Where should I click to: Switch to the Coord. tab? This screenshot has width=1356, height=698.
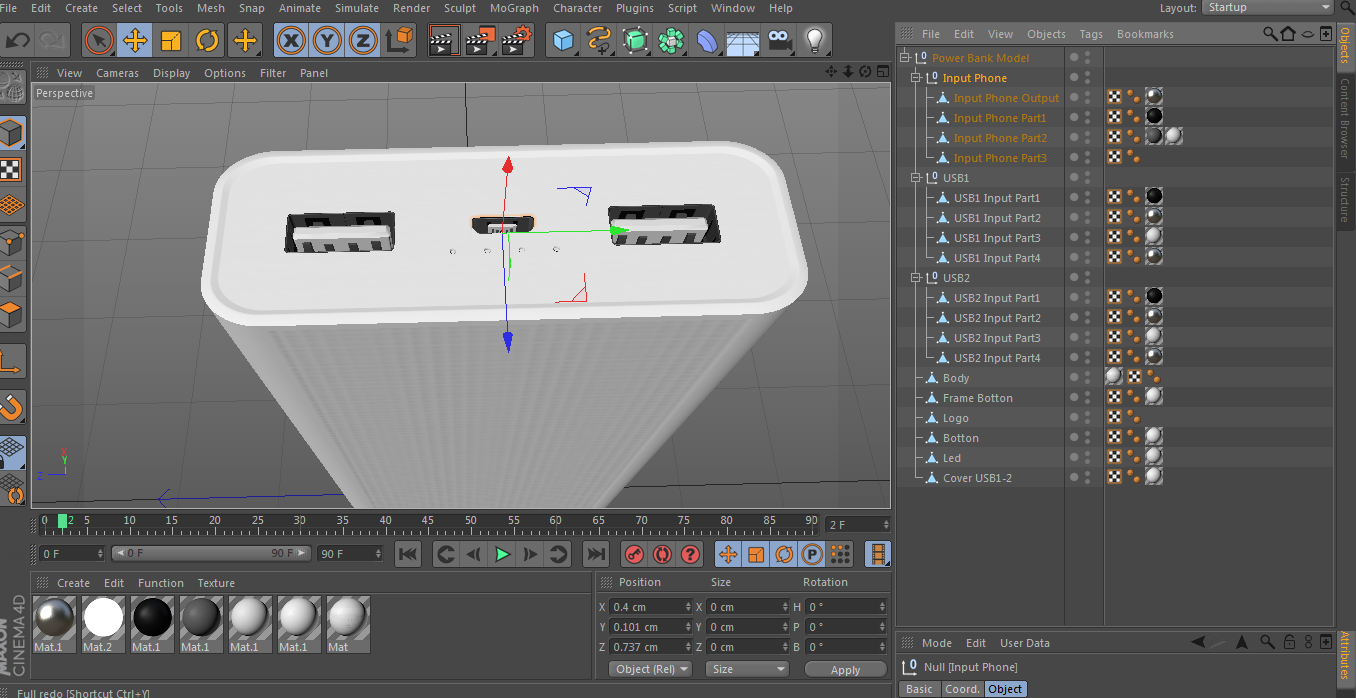pyautogui.click(x=962, y=689)
